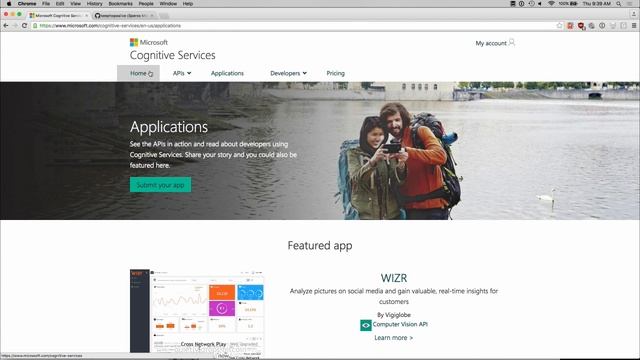Go to the Pricing tab
The image size is (640, 360).
[336, 73]
